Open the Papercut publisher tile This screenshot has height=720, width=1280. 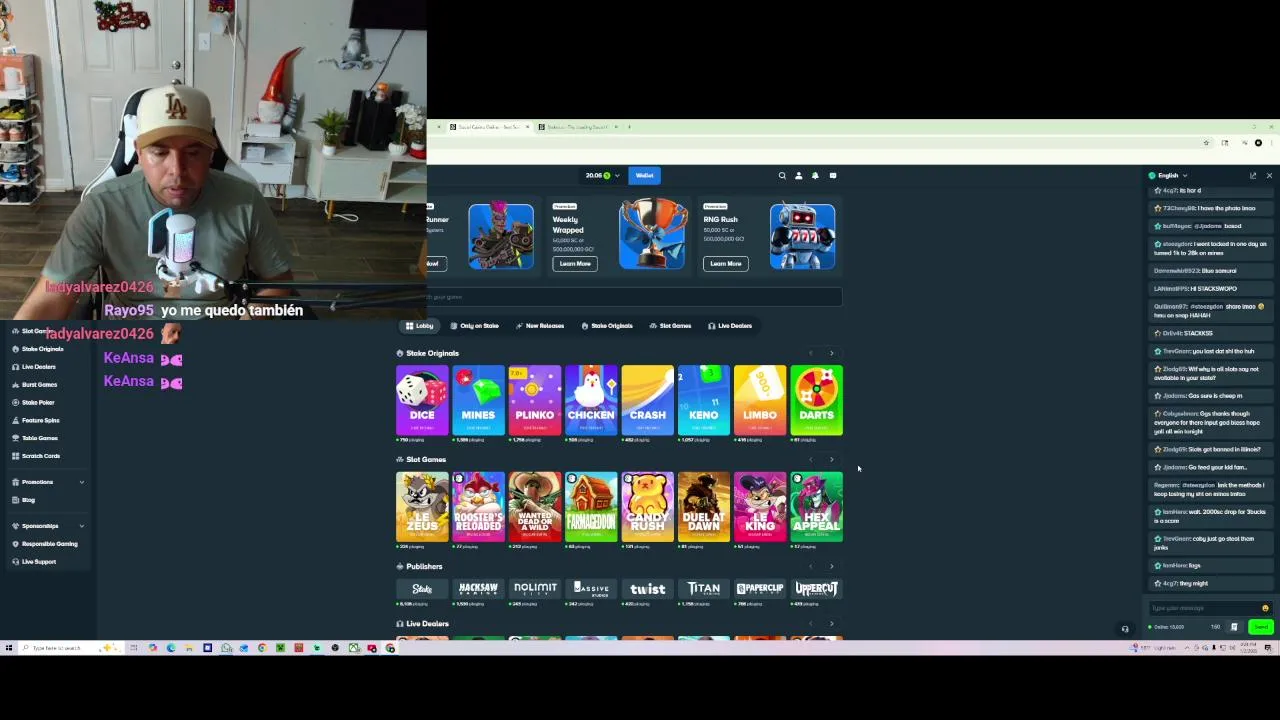click(760, 589)
